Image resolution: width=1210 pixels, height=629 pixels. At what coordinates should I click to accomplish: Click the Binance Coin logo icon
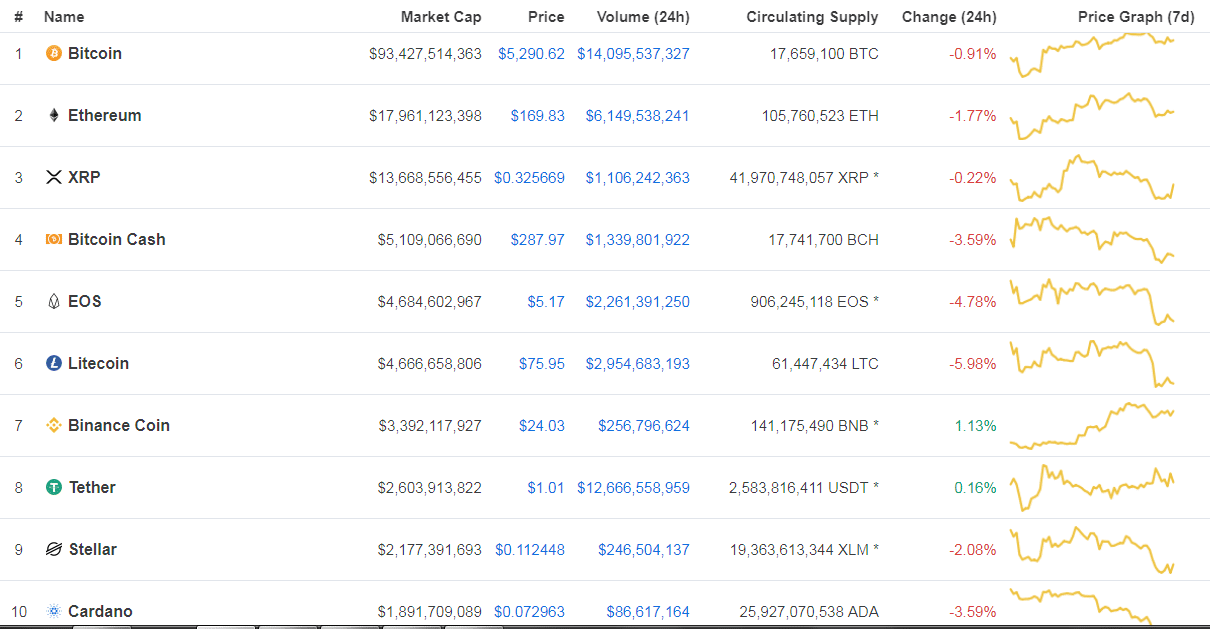(x=54, y=425)
